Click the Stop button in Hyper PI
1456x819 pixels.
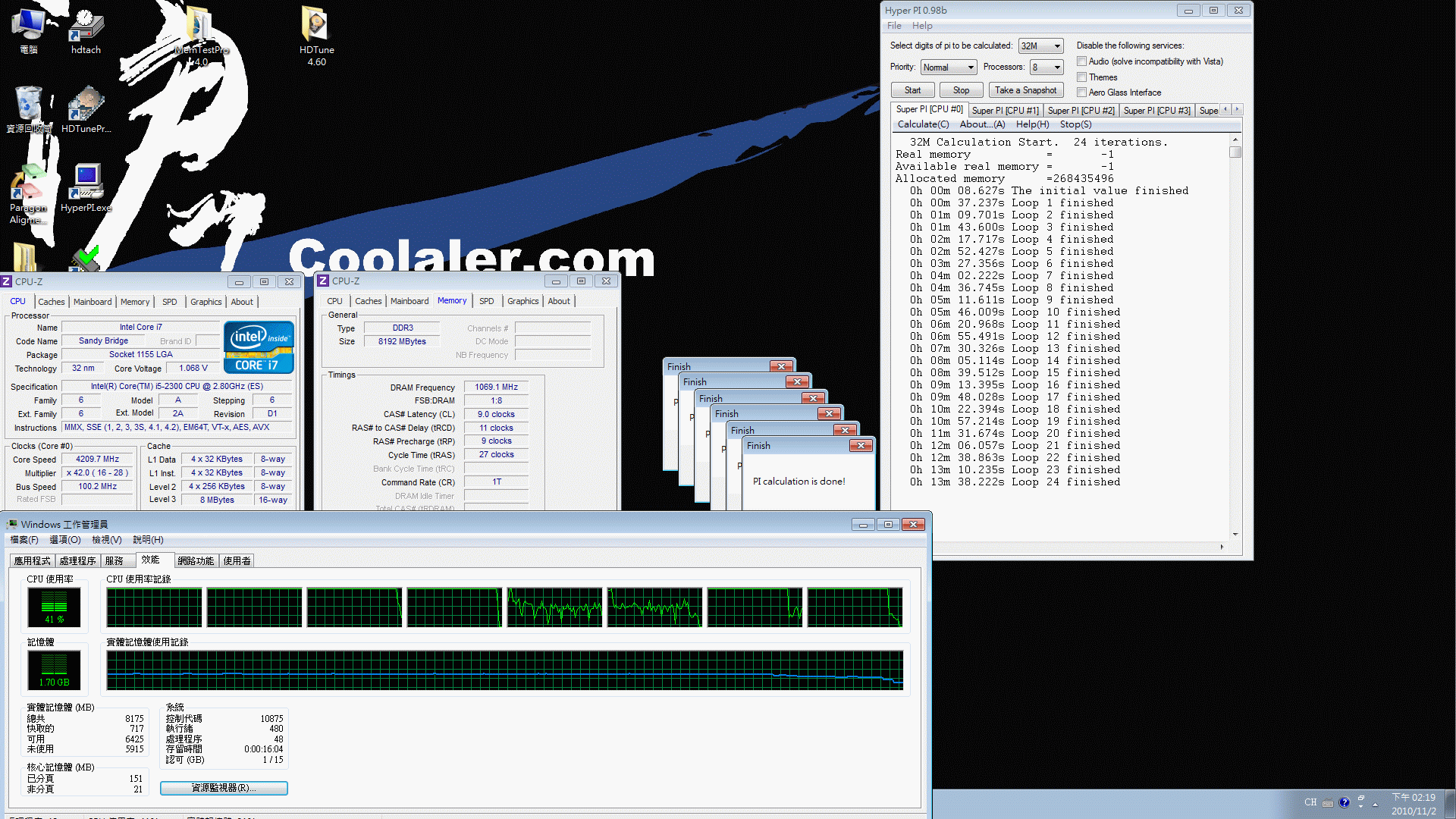(961, 90)
